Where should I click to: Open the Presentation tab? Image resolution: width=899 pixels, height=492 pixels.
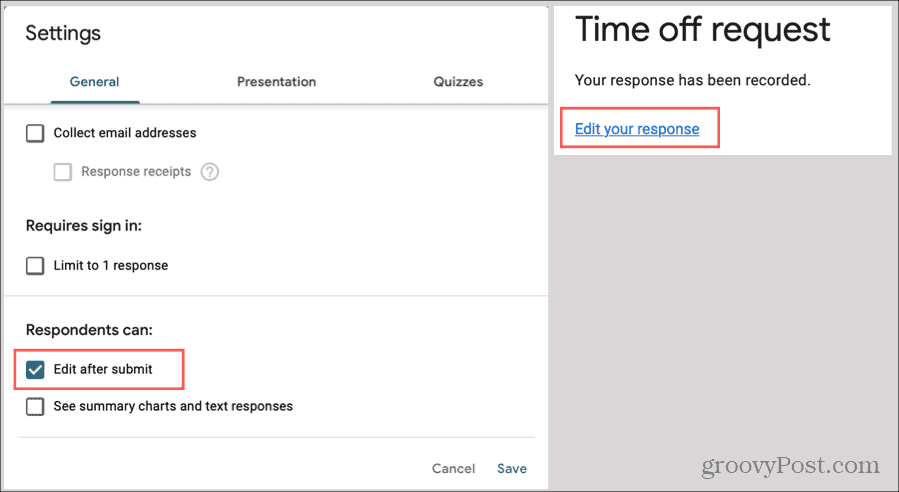click(x=276, y=81)
